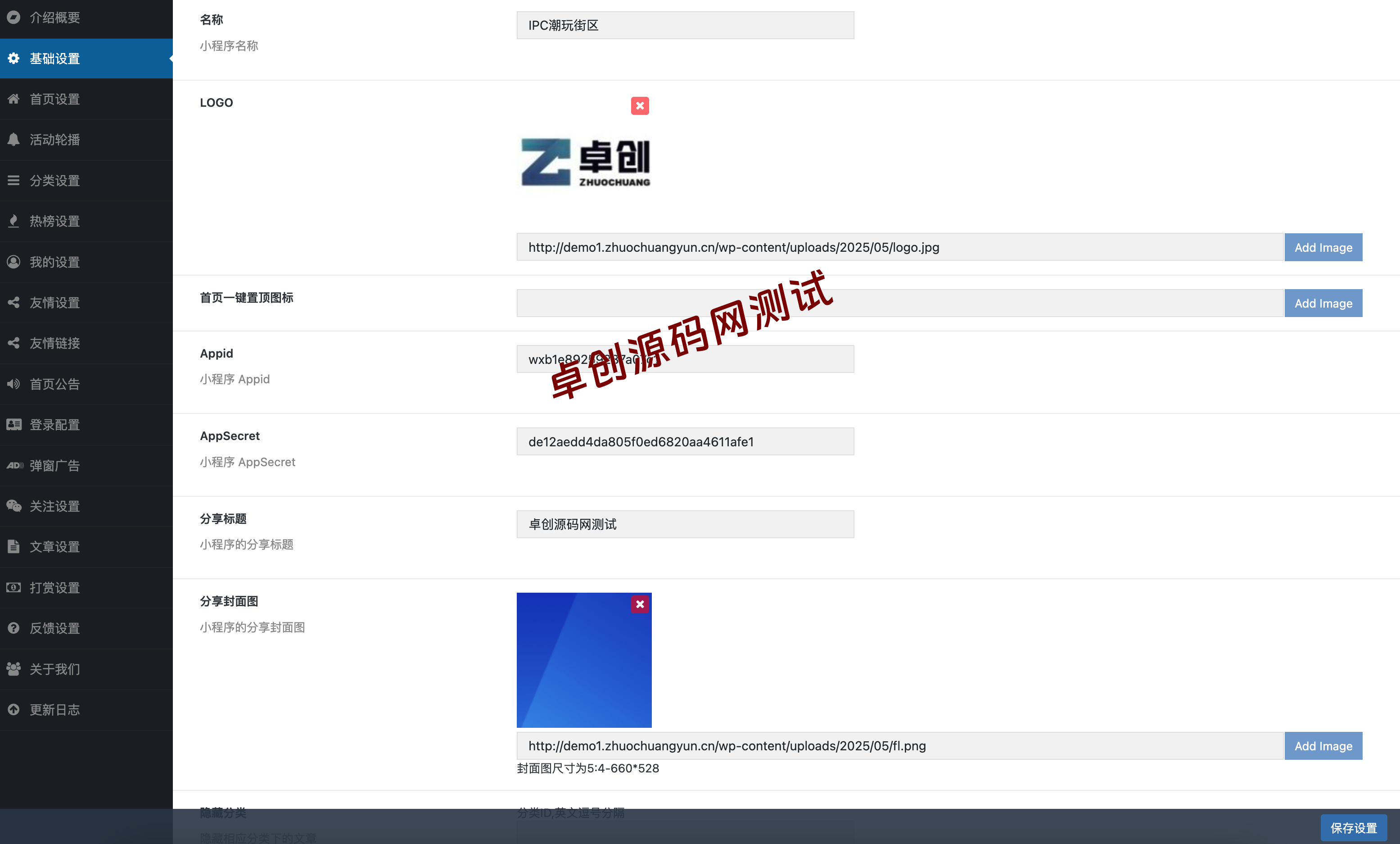The image size is (1400, 844).
Task: Remove the 分享封面图 cover image
Action: point(640,604)
